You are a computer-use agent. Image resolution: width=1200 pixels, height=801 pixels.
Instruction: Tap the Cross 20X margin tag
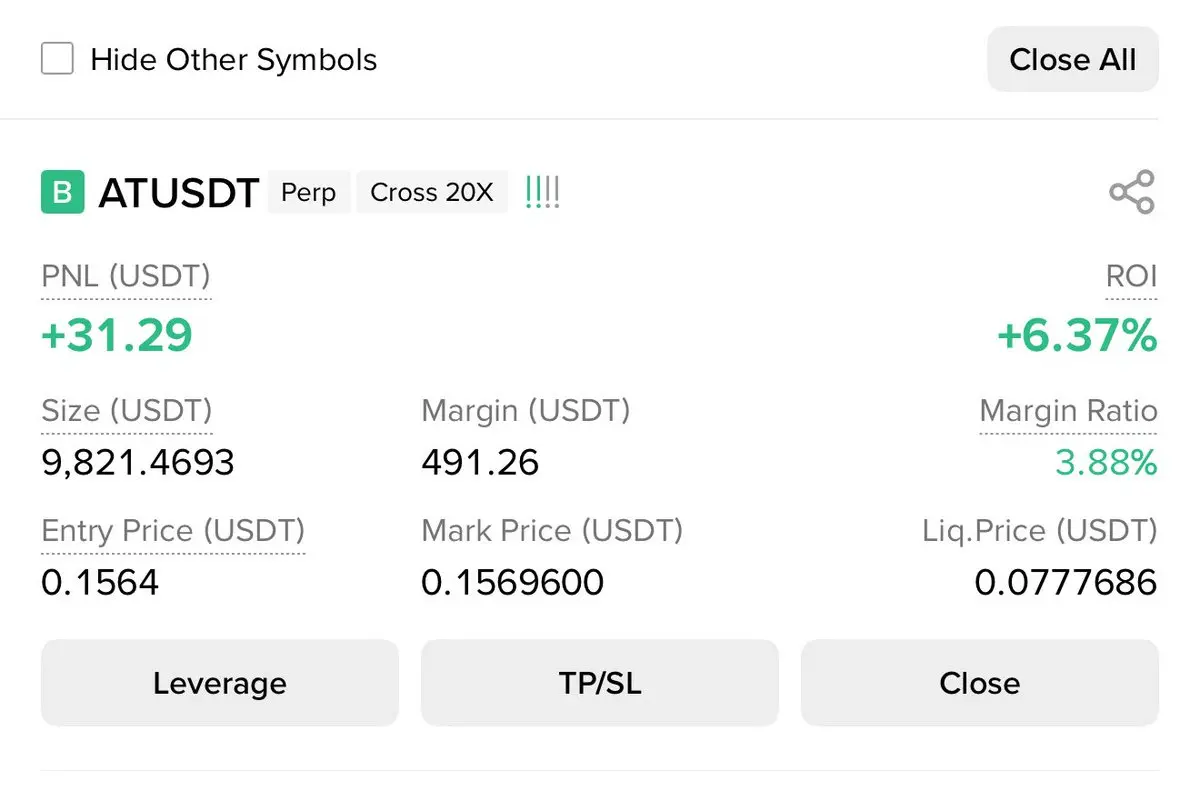pos(431,192)
